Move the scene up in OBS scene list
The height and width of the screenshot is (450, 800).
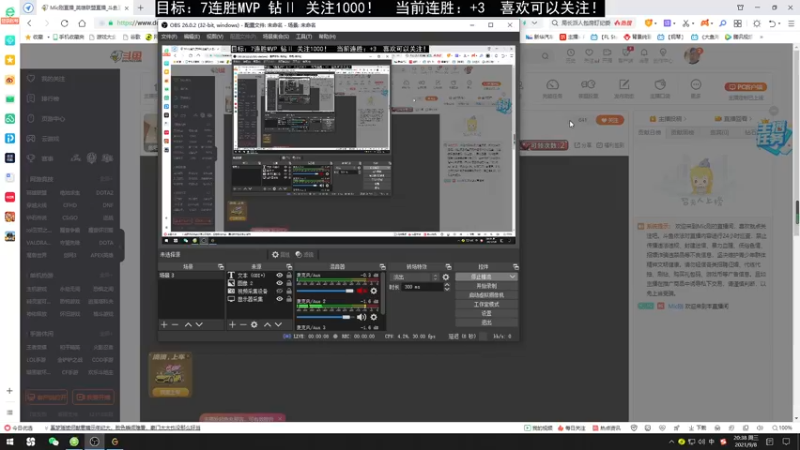[188, 324]
